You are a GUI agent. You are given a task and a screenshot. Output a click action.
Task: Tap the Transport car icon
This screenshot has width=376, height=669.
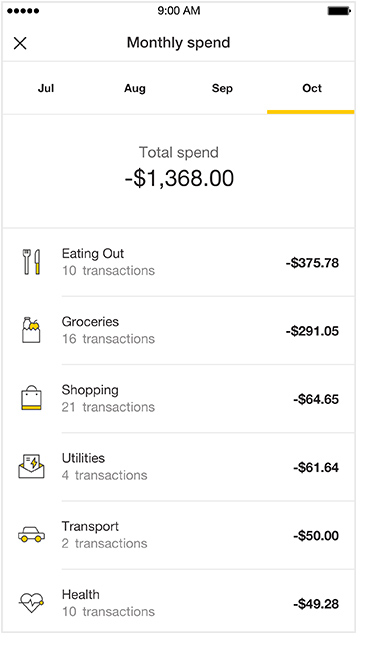31,535
